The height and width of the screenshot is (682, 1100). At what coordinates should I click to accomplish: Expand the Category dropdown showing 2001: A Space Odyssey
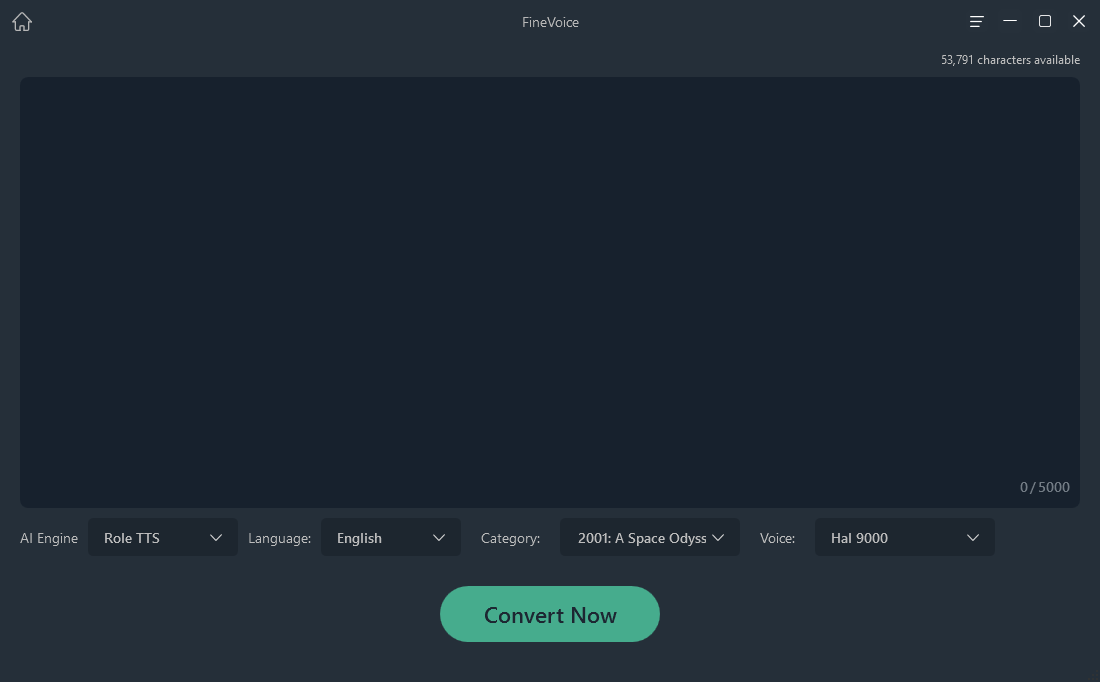[650, 537]
